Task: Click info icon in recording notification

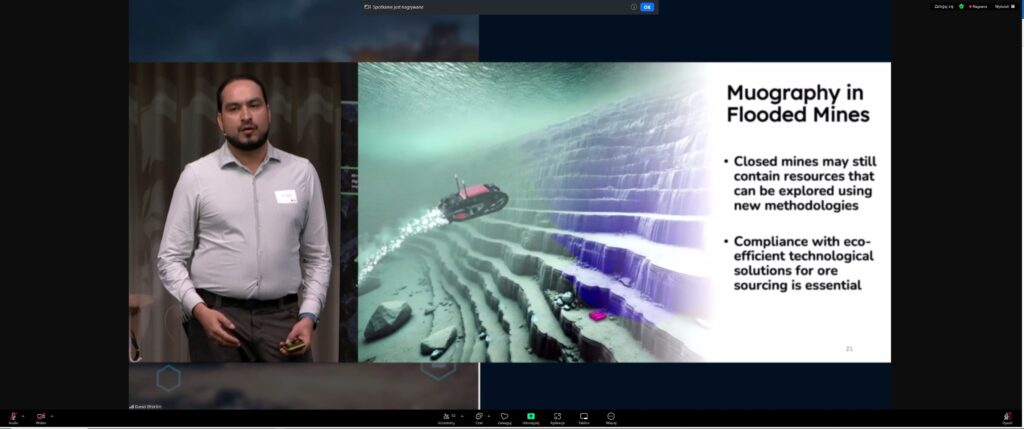Action: [634, 6]
